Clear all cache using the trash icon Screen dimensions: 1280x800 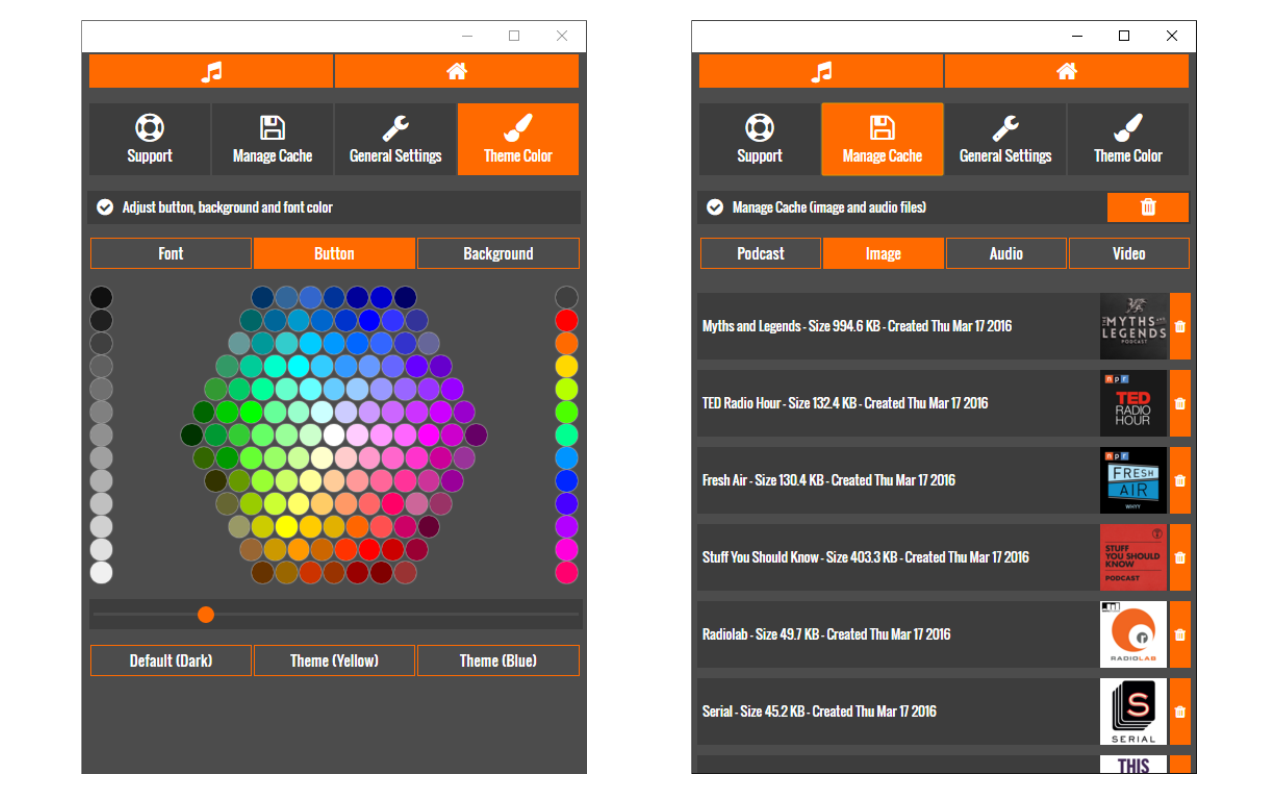pyautogui.click(x=1147, y=207)
